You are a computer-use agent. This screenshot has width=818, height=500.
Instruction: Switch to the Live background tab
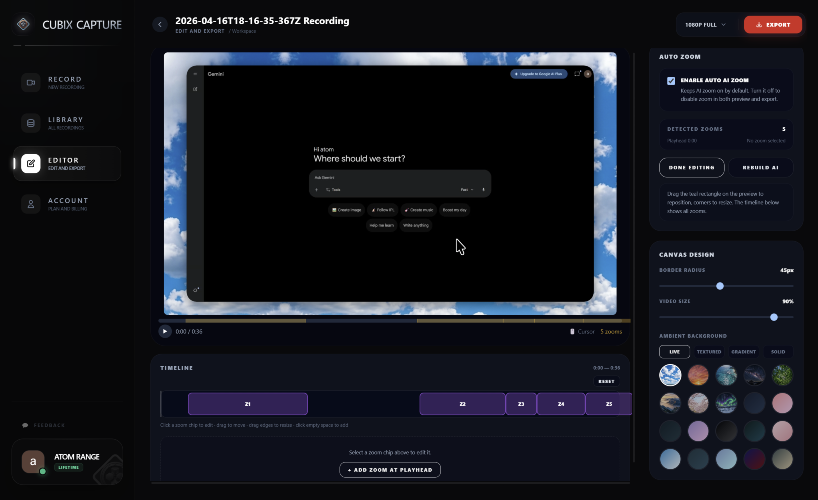tap(675, 352)
